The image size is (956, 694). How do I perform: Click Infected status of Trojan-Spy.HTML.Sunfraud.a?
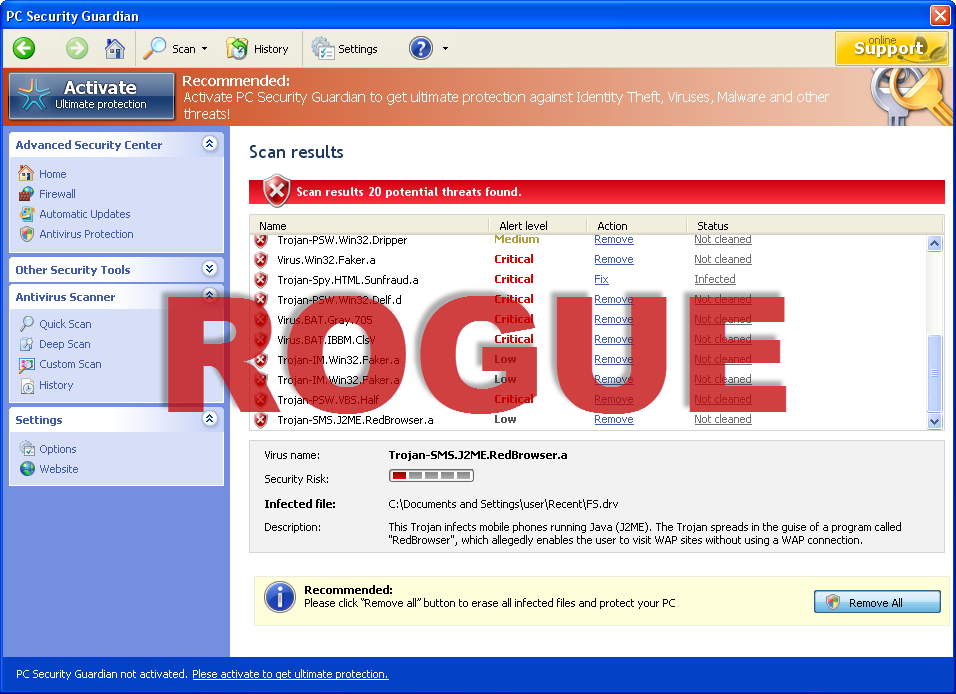coord(715,279)
